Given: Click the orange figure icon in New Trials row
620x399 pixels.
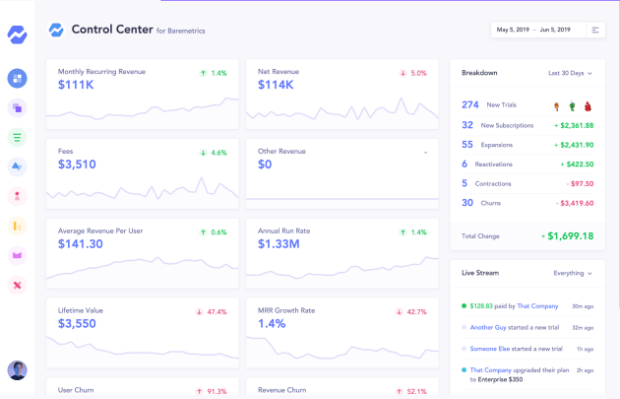Looking at the screenshot, I should pos(556,106).
